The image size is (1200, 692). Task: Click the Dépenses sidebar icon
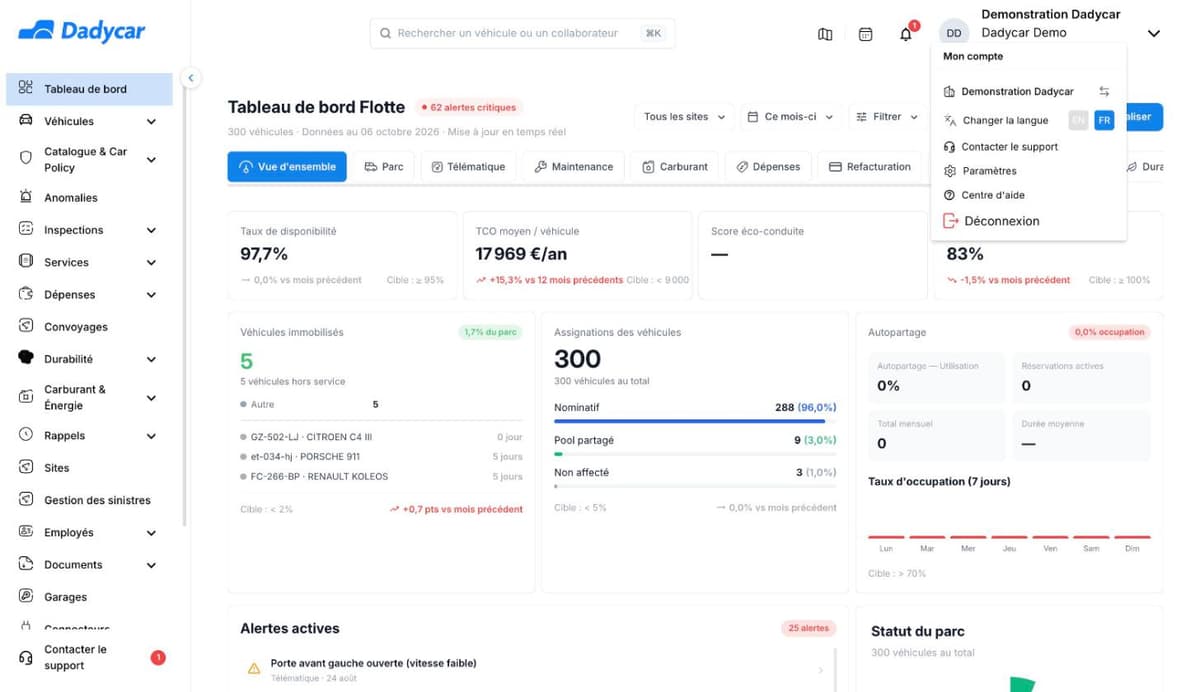26,294
